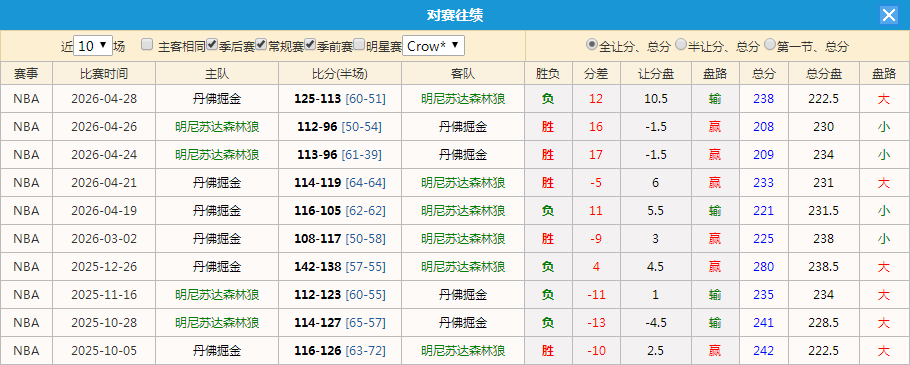Click handicap value -4.5
Viewport: 910px width, 365px height.
pos(656,323)
